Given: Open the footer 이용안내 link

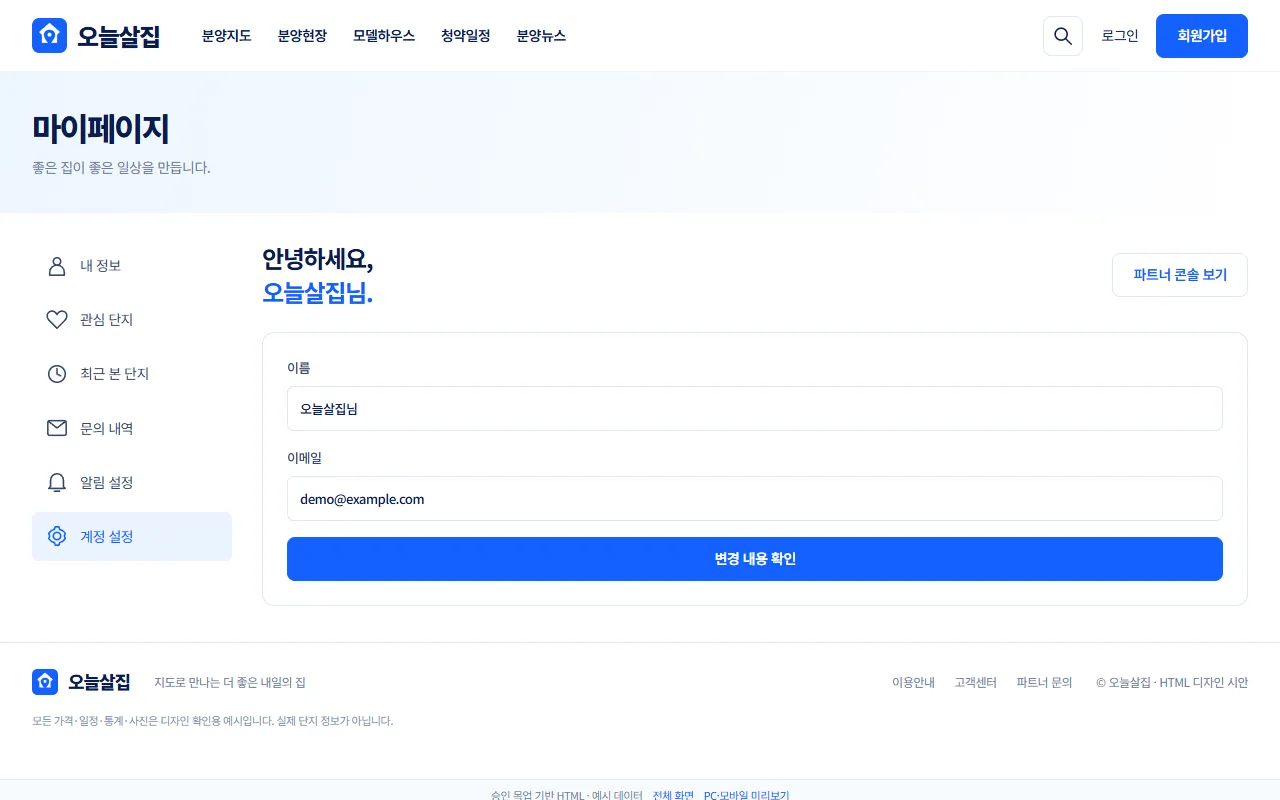Looking at the screenshot, I should [x=913, y=682].
